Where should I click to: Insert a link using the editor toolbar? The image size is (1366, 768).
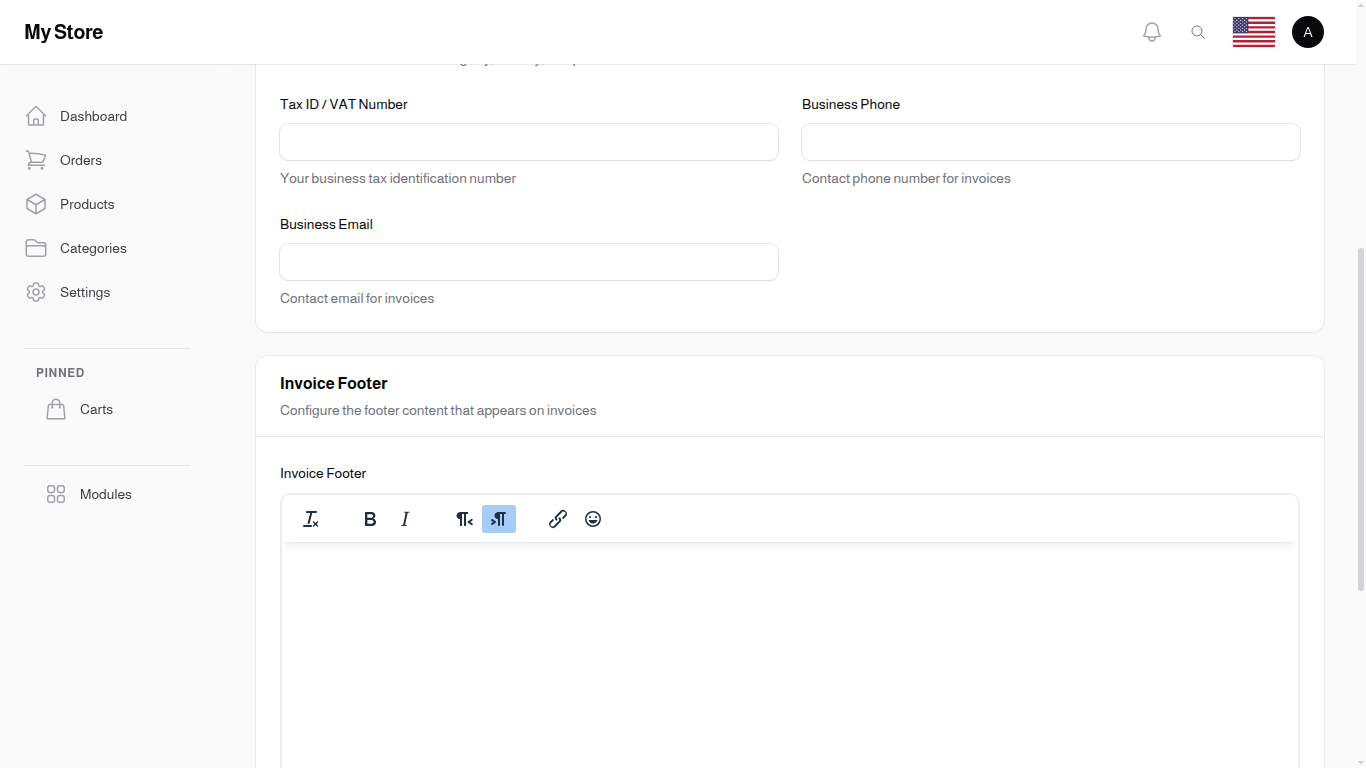[x=558, y=519]
